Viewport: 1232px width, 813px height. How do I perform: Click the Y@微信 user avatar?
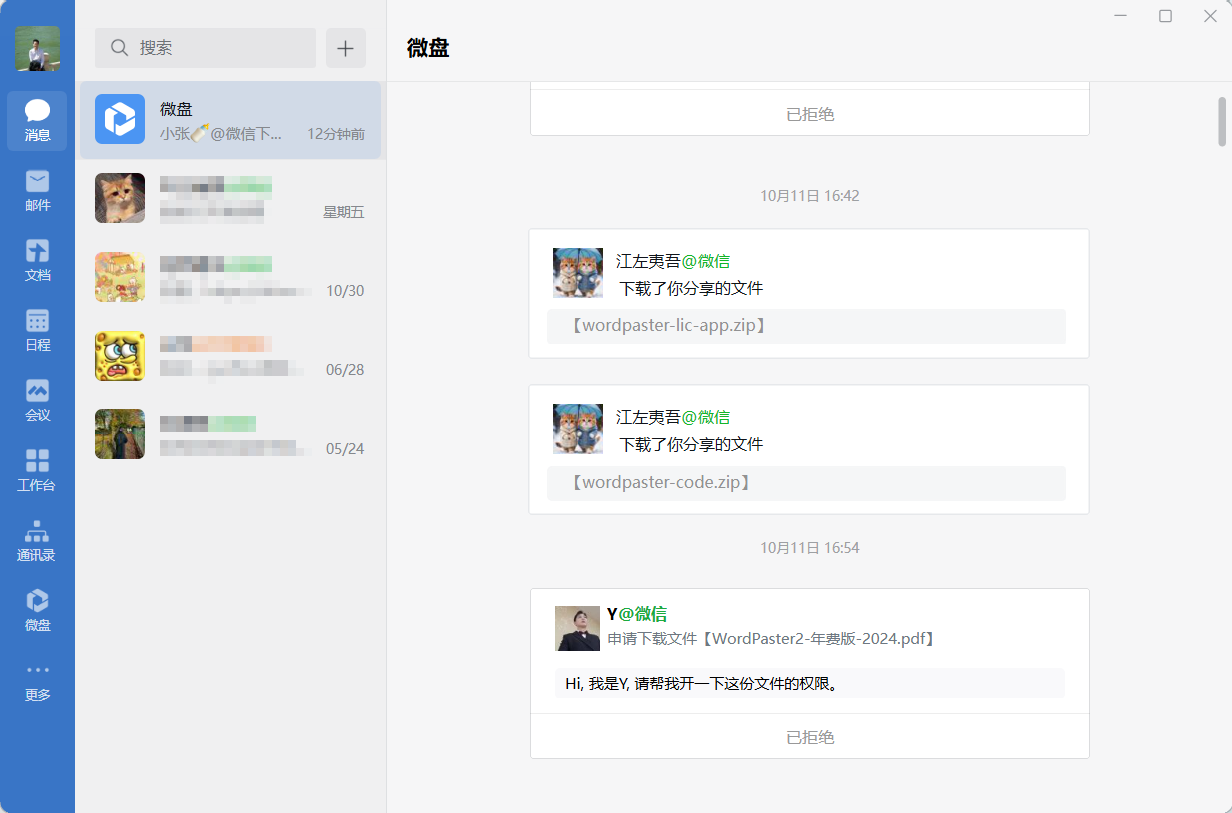577,628
